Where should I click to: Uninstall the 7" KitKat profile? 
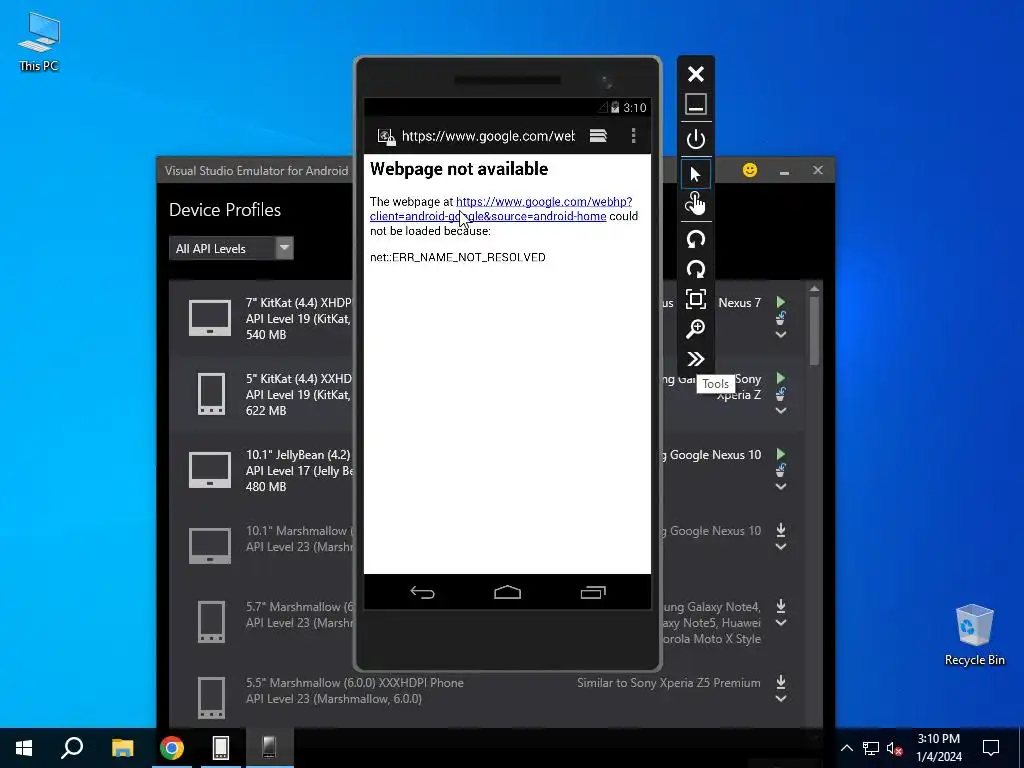(780, 318)
